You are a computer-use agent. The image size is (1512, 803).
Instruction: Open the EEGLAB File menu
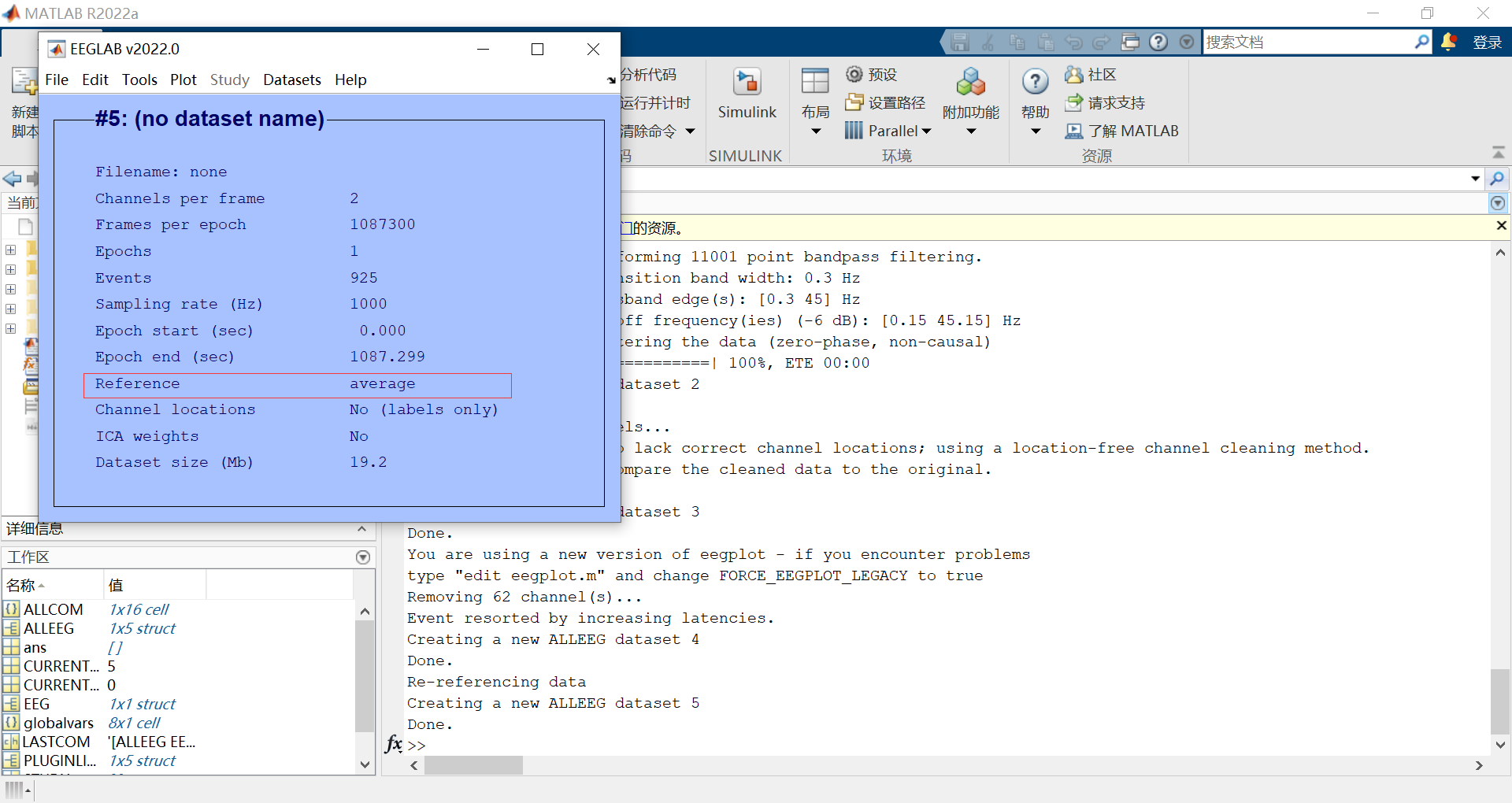coord(57,80)
